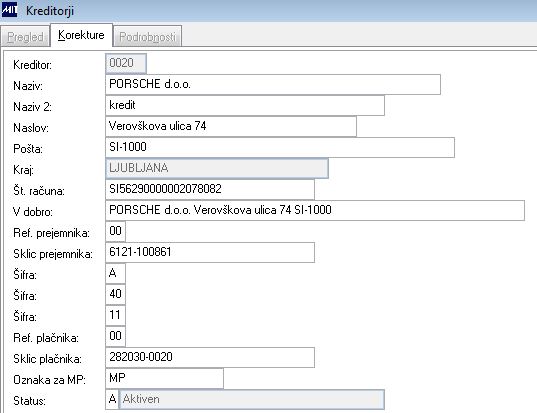Click the Kreditor field showing 0020
This screenshot has width=537, height=413.
click(x=126, y=63)
